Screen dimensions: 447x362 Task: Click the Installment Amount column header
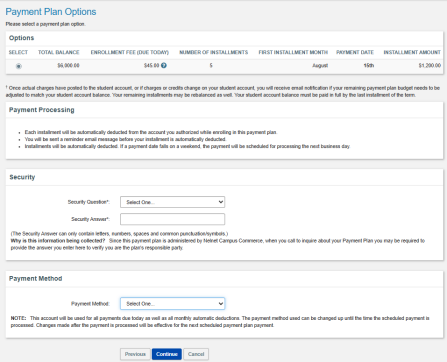click(x=412, y=52)
